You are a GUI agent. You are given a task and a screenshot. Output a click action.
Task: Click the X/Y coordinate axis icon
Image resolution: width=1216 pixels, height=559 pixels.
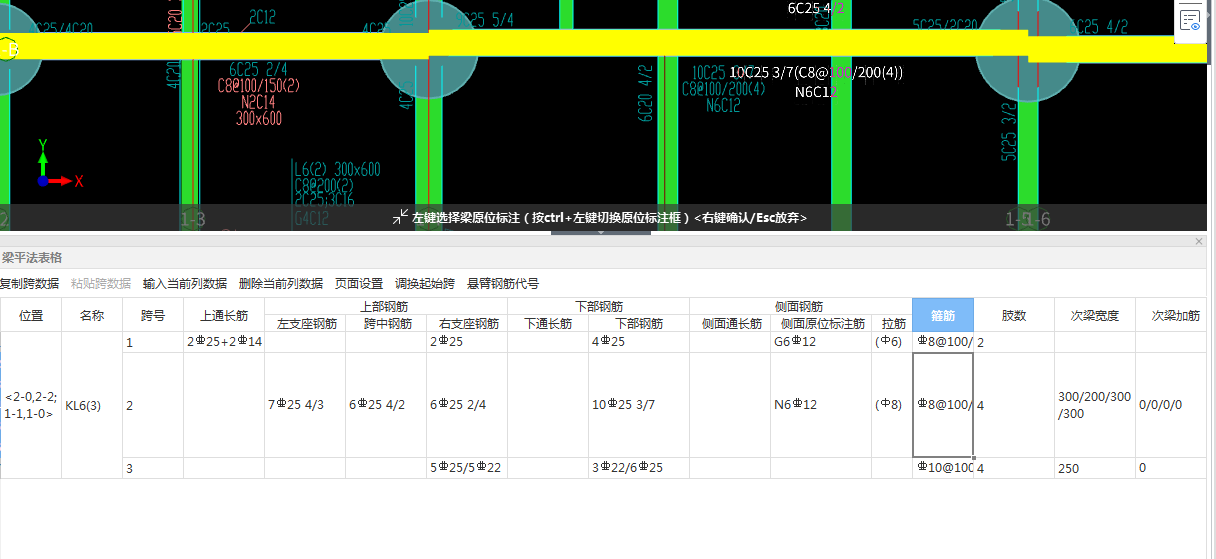(58, 165)
